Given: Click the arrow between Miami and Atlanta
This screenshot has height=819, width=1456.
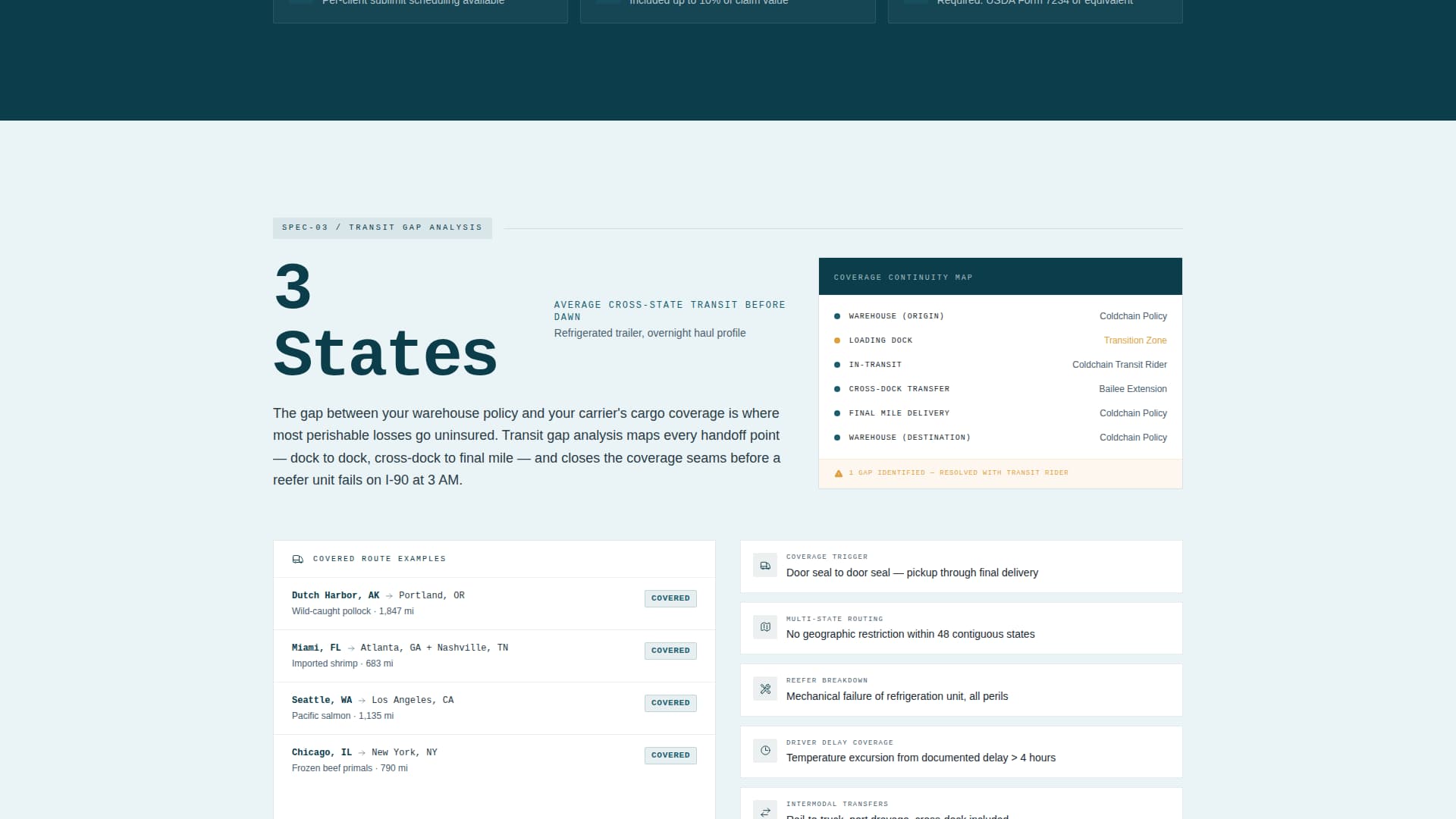Looking at the screenshot, I should pyautogui.click(x=351, y=648).
